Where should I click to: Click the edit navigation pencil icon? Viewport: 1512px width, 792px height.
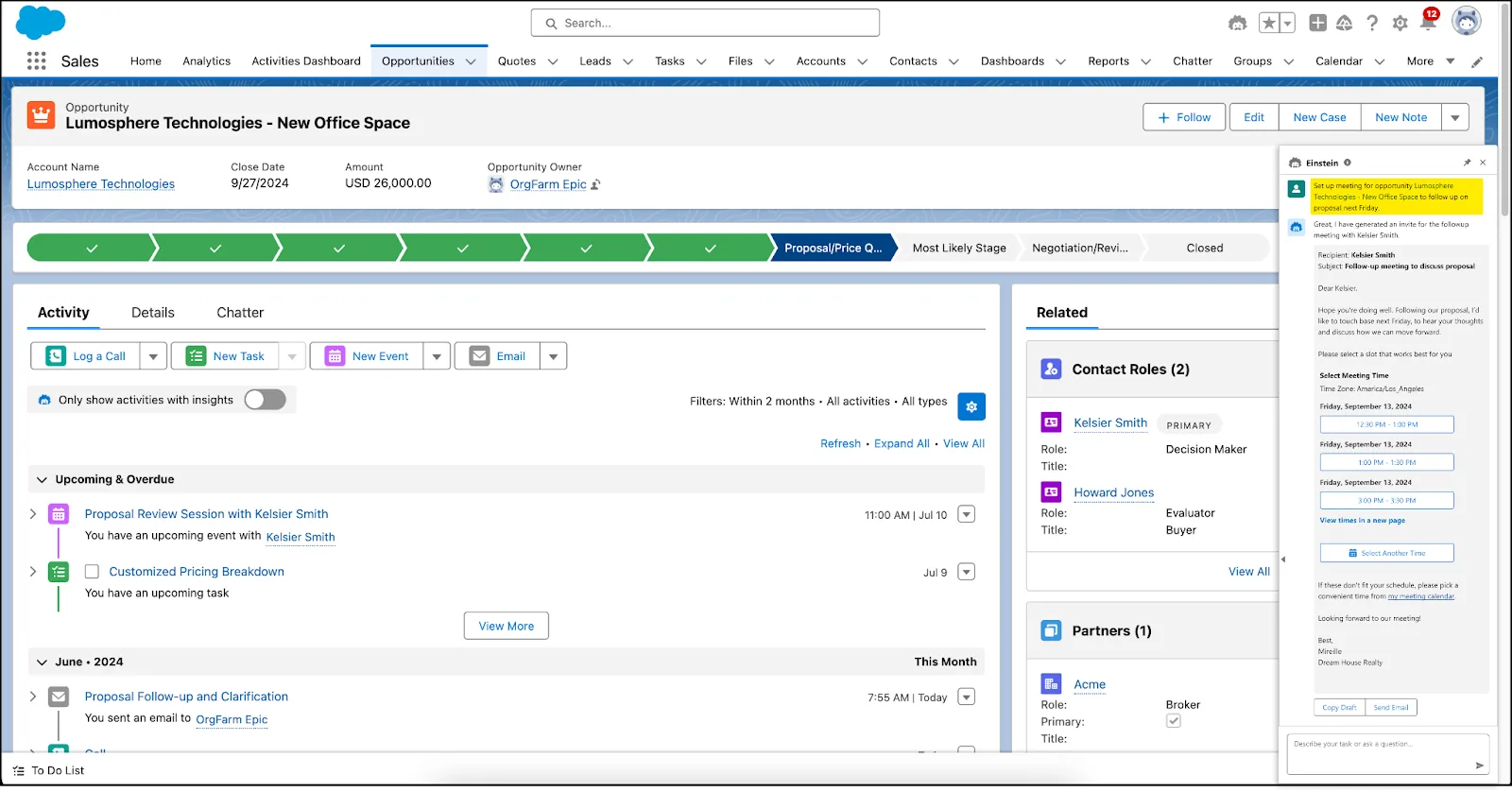pos(1477,61)
